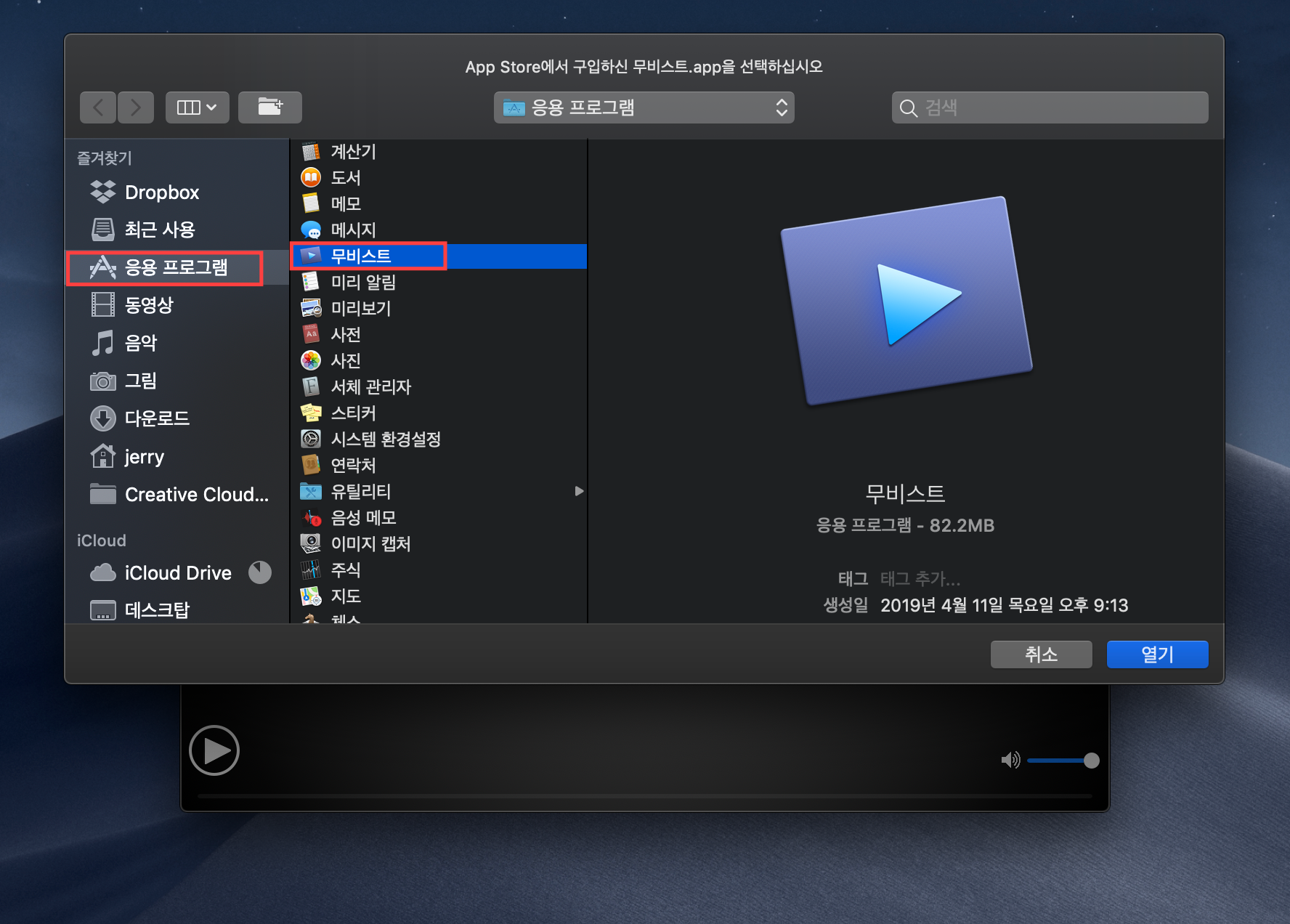This screenshot has width=1290, height=924.
Task: Open 최근 사용 in the sidebar
Action: 177,230
